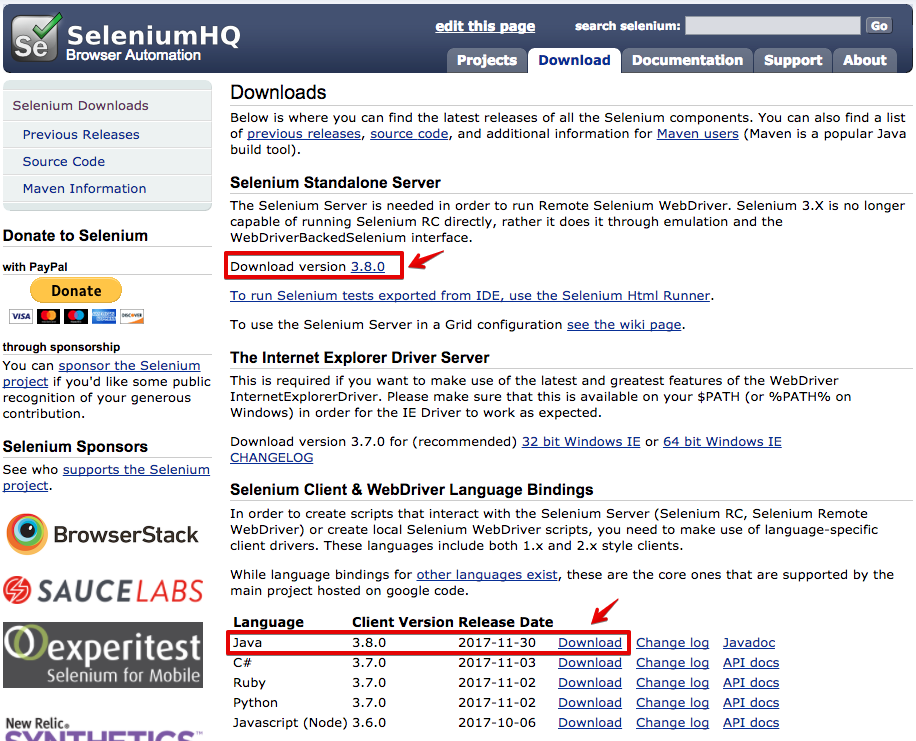Click the other languages exist link
The height and width of the screenshot is (741, 916).
487,575
